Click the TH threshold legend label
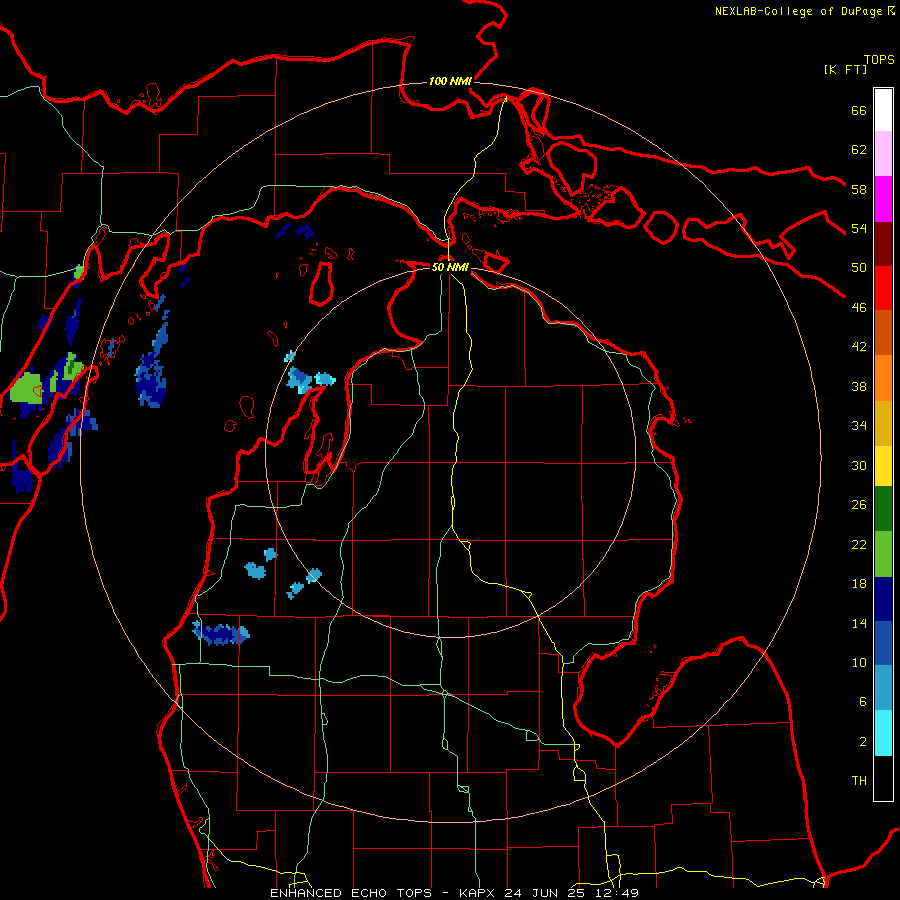Viewport: 900px width, 900px height. tap(859, 781)
